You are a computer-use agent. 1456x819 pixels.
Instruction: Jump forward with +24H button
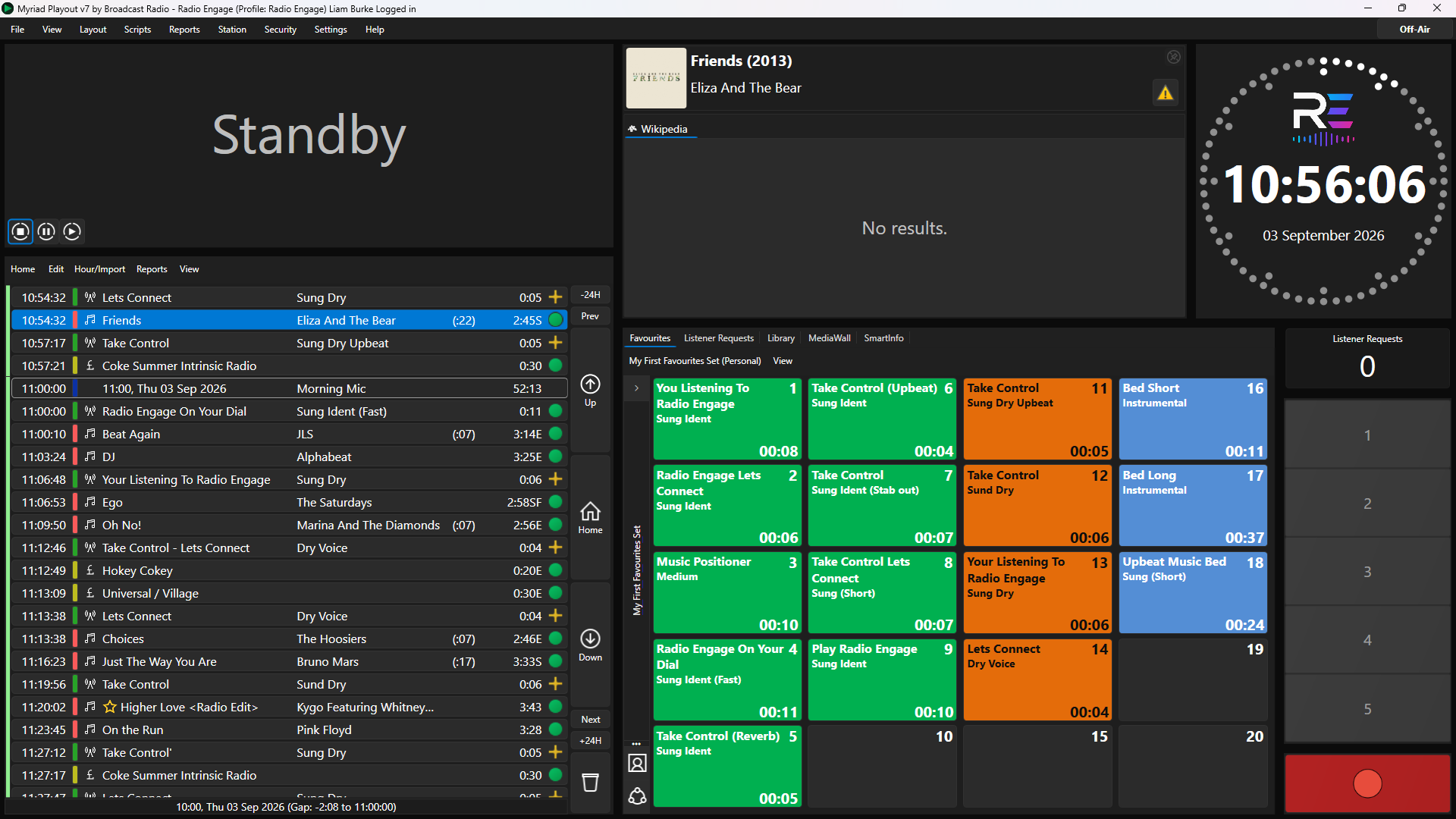590,741
